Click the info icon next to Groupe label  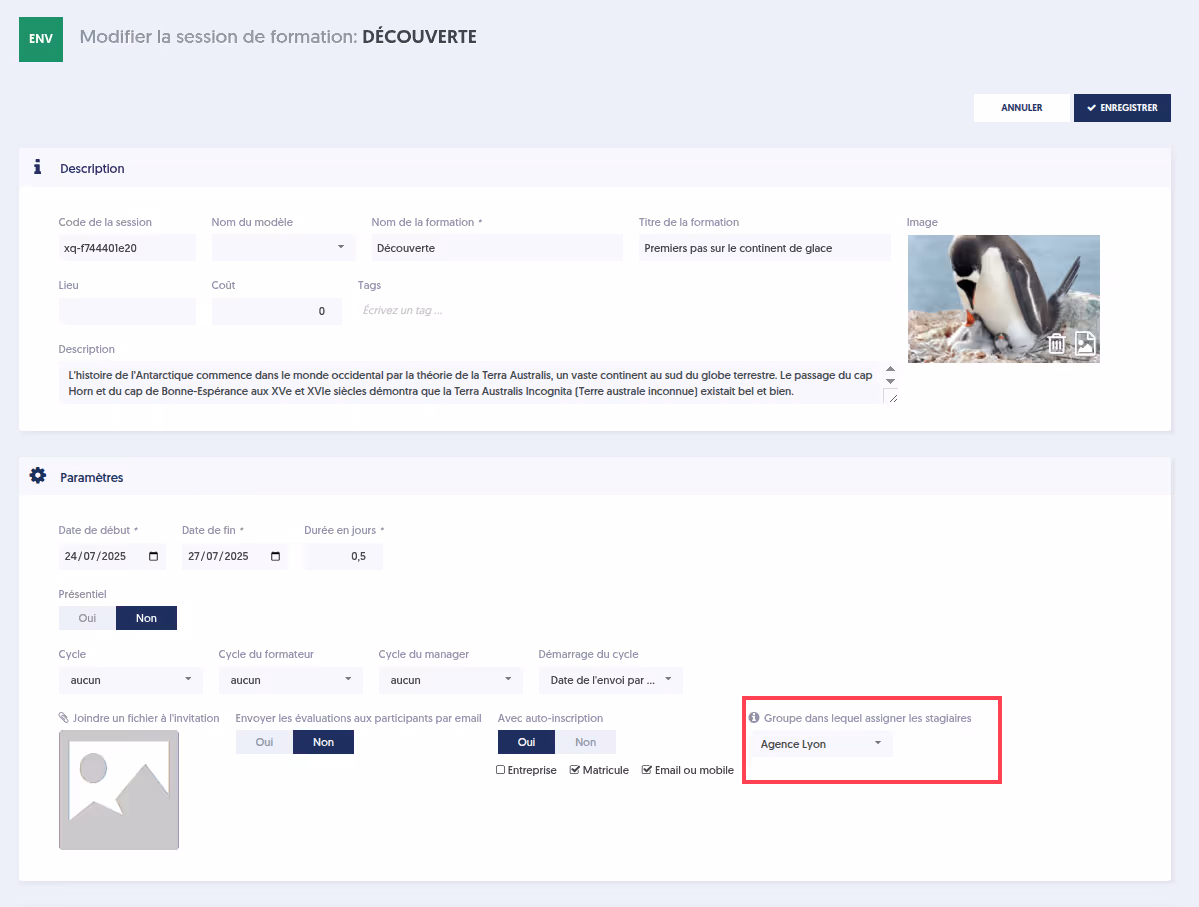(754, 717)
